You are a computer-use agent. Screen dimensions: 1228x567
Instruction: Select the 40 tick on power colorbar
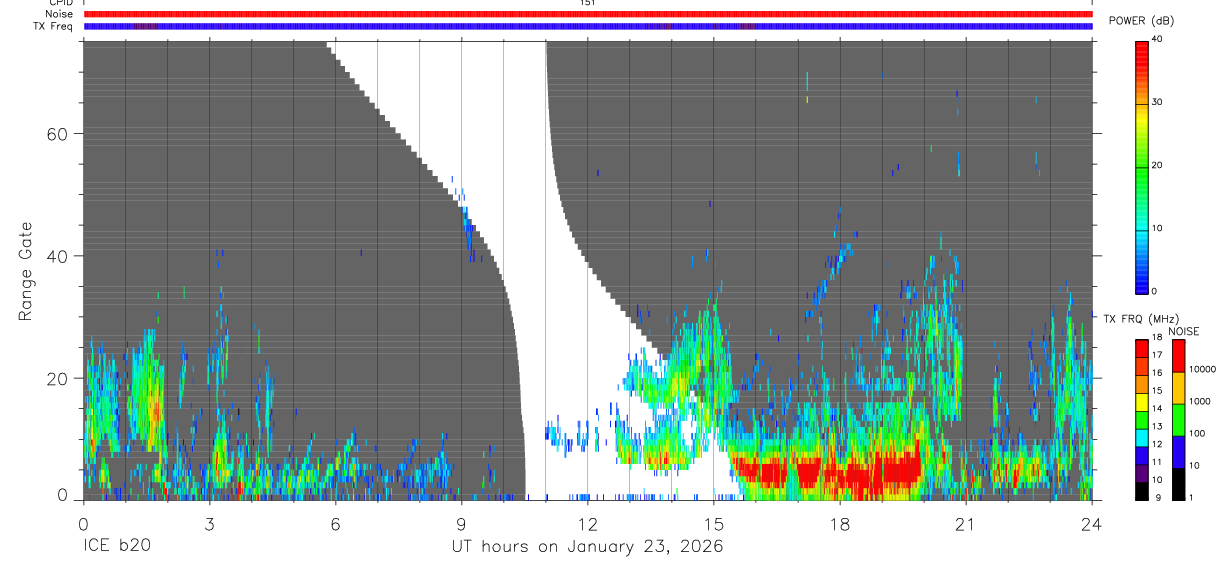tap(1159, 39)
